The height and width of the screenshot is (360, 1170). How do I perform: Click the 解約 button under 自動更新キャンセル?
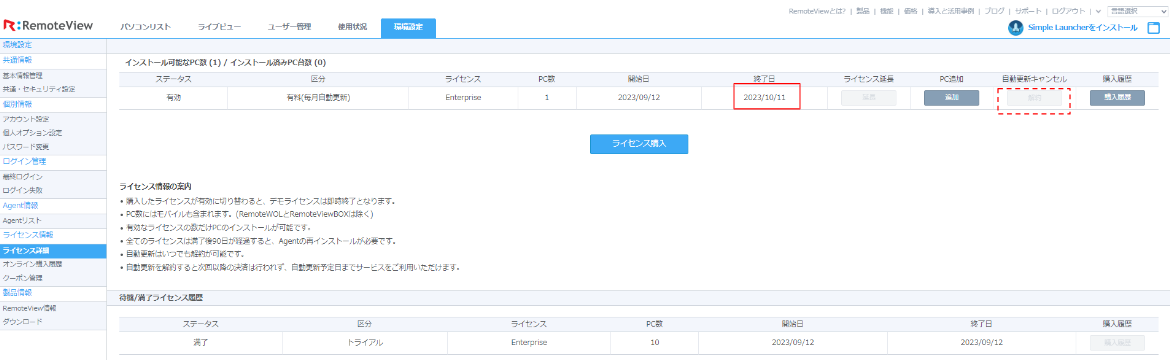[x=1034, y=98]
